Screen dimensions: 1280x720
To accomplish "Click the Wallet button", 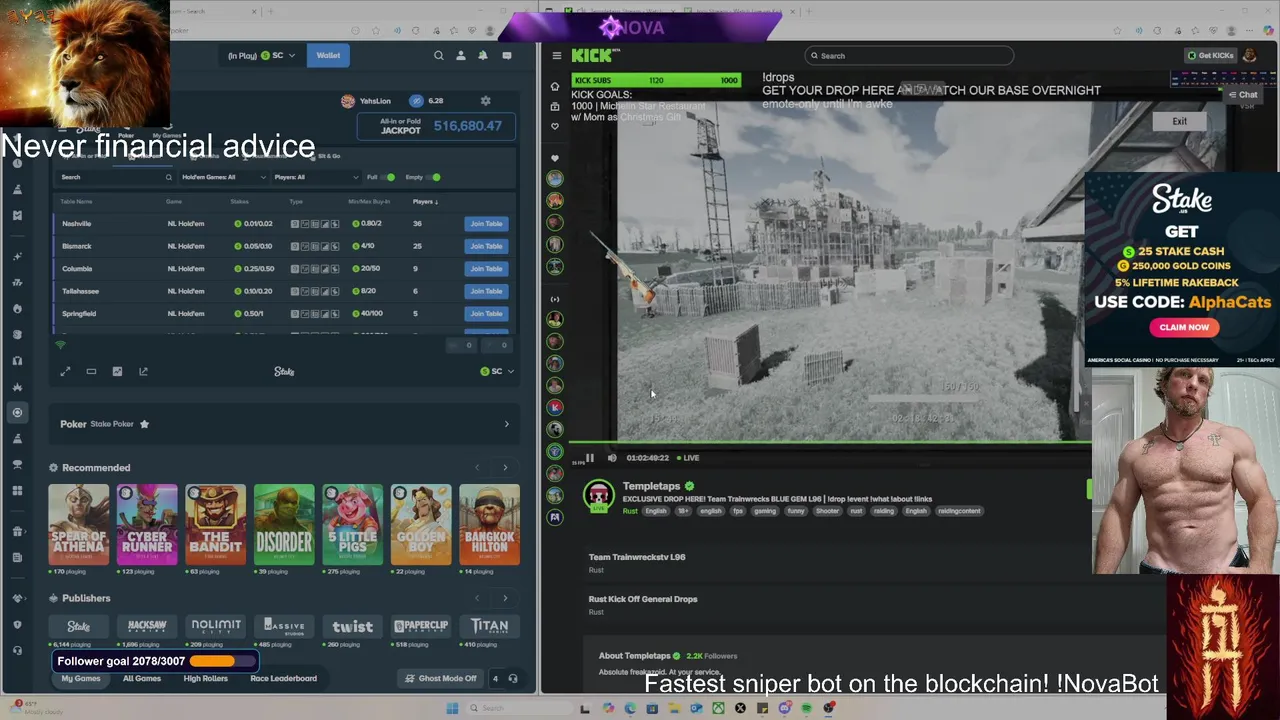I will 328,56.
